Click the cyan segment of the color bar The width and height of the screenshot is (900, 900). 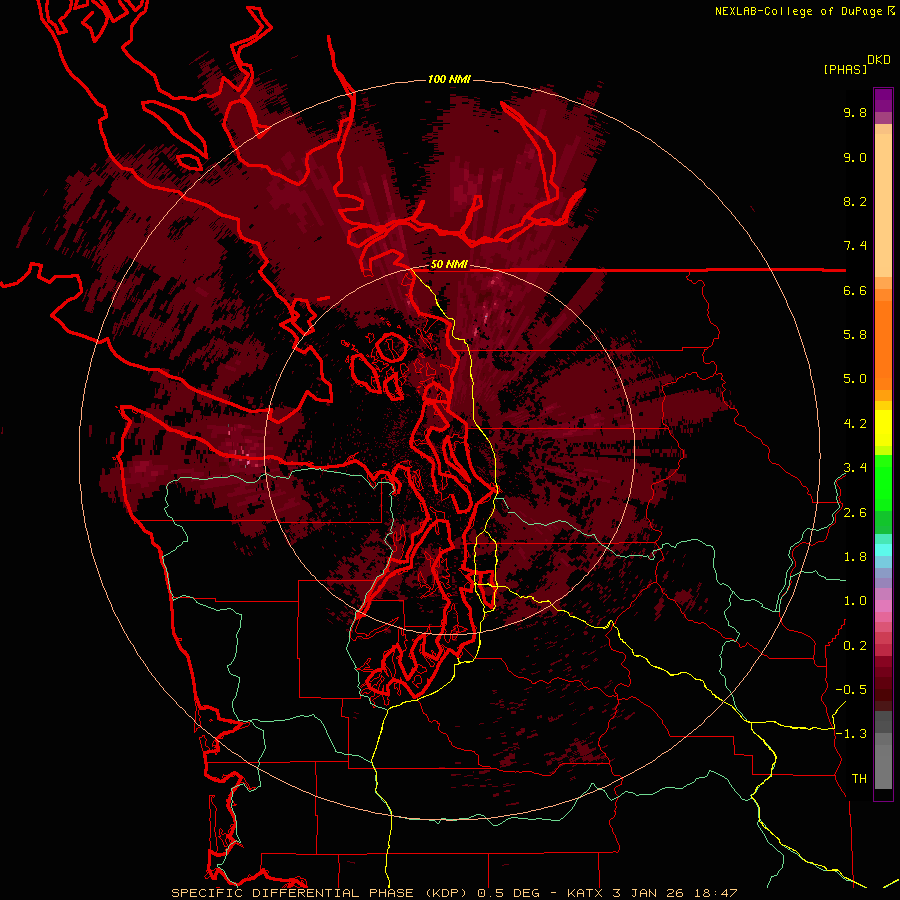883,550
